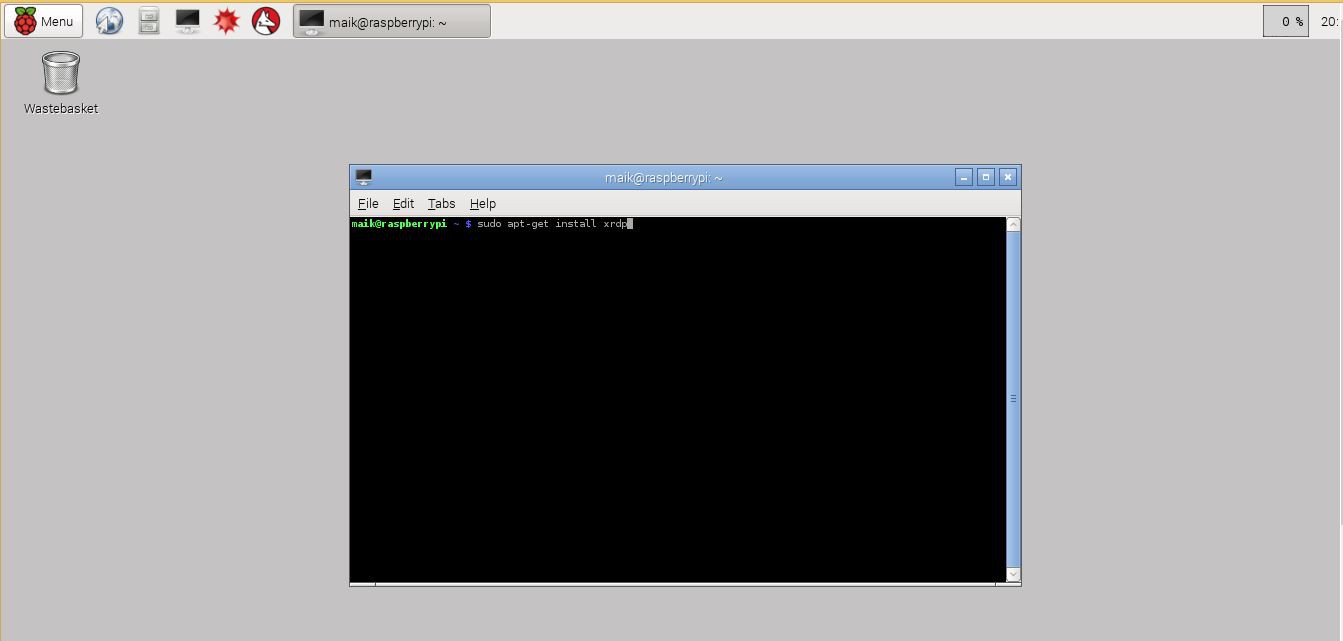Click the terminal scrollbar down arrow
The image size is (1343, 641).
(1013, 574)
